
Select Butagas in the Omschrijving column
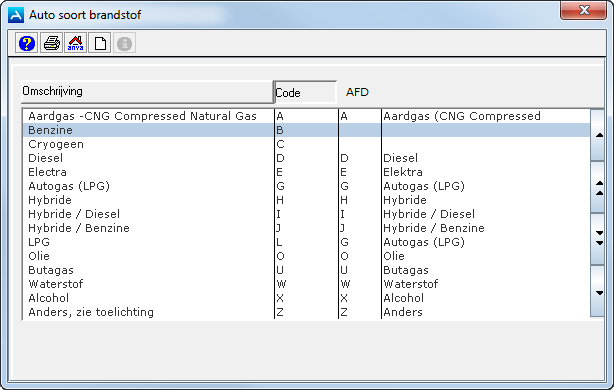51,270
